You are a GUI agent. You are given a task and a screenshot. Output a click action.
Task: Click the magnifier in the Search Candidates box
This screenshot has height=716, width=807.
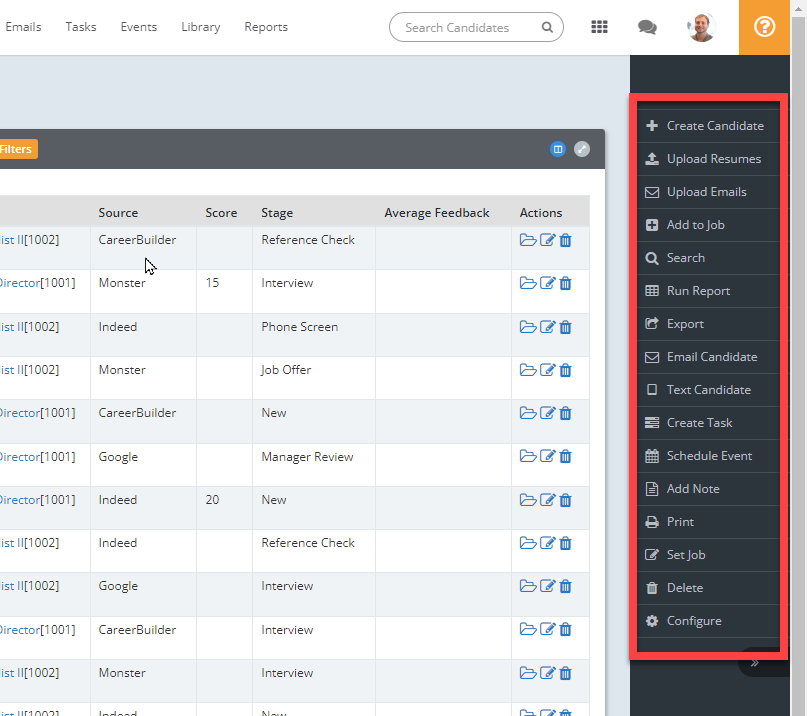tap(546, 28)
